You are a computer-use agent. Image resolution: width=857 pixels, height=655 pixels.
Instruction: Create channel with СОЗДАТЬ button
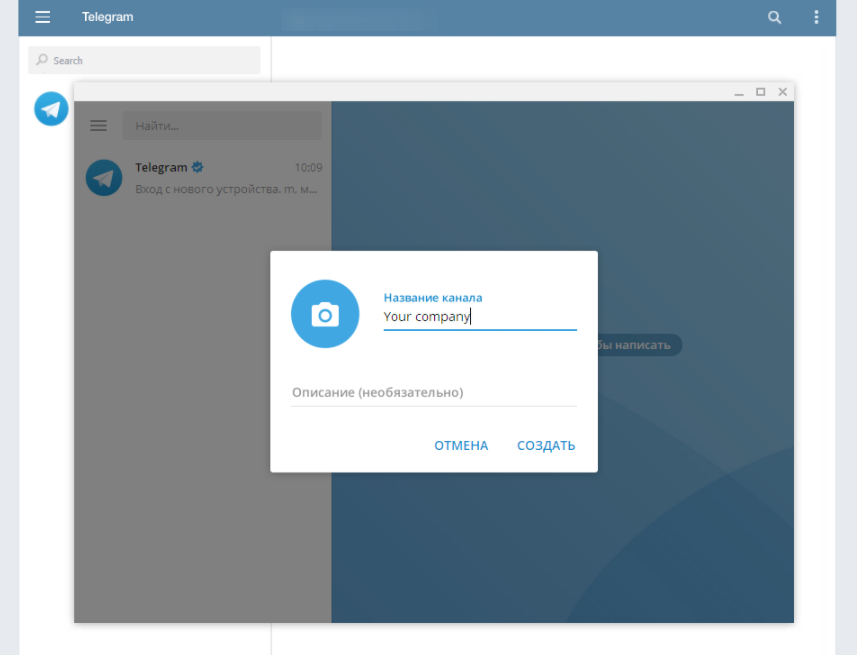pos(546,446)
